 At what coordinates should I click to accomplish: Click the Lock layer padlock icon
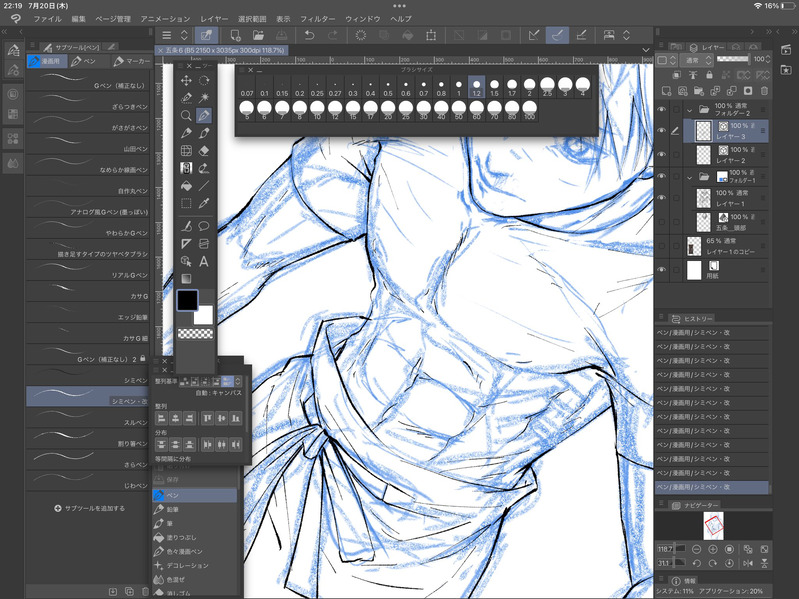point(709,75)
